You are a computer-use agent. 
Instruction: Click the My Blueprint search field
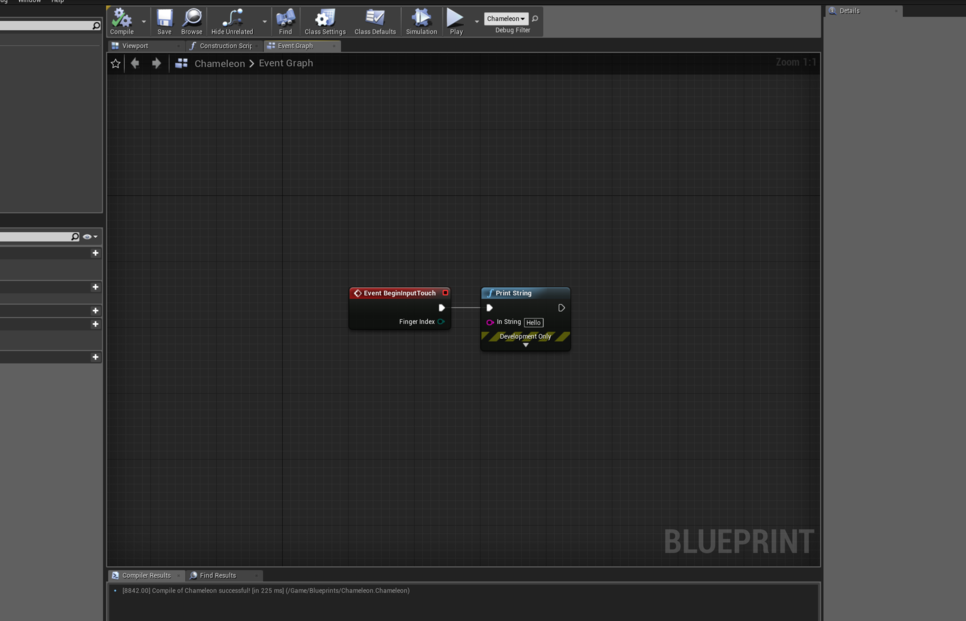coord(39,237)
